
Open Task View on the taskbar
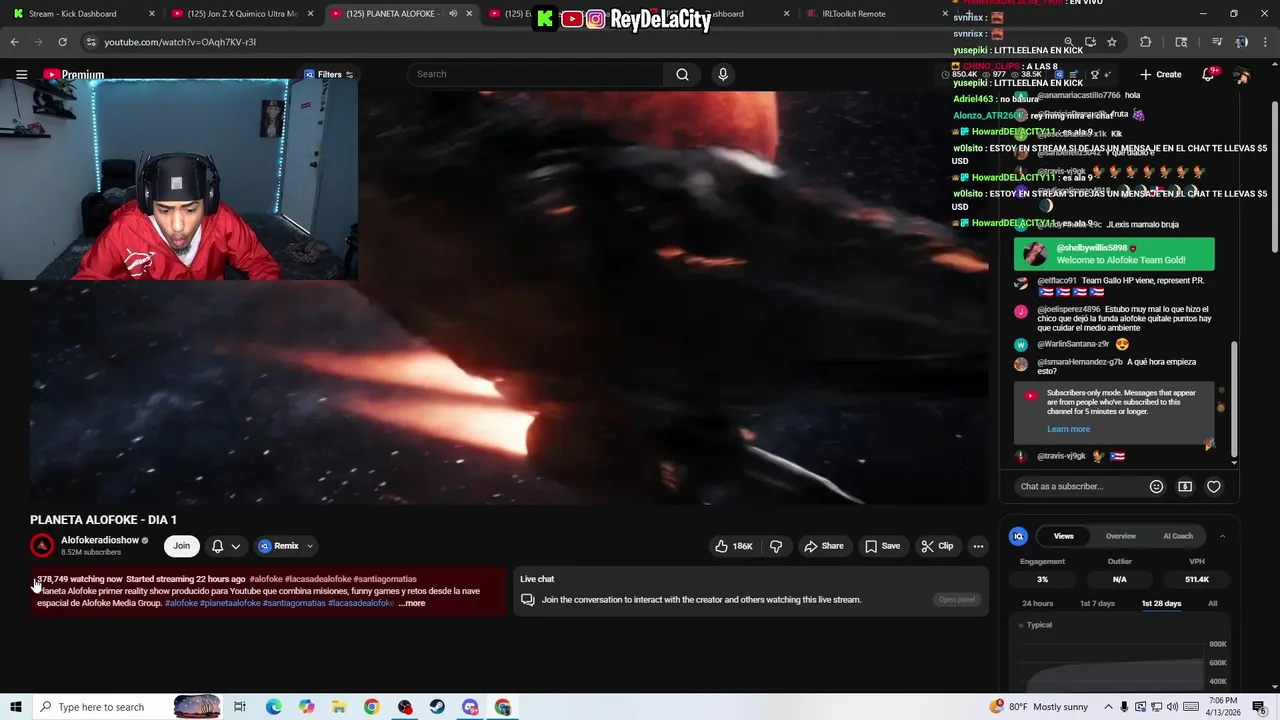click(x=240, y=707)
